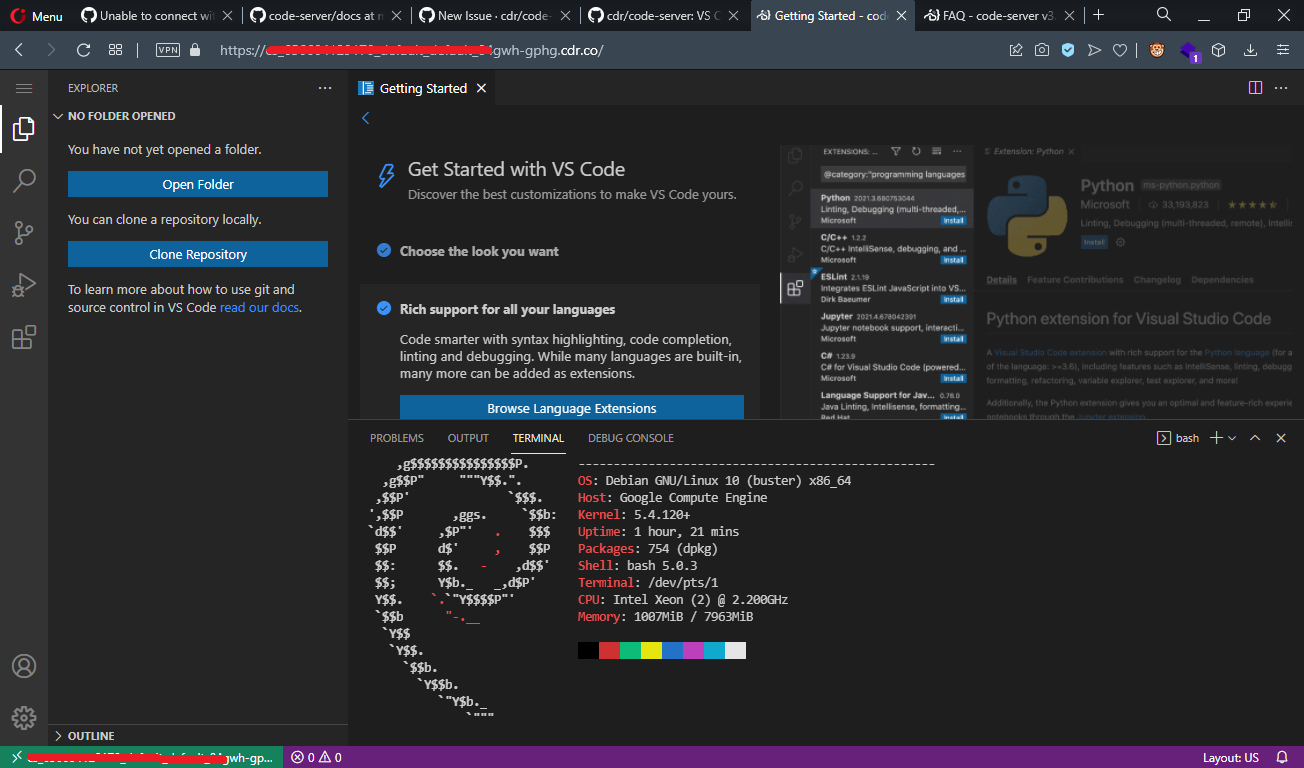Open a new browser tab
The height and width of the screenshot is (768, 1304).
pyautogui.click(x=1099, y=15)
